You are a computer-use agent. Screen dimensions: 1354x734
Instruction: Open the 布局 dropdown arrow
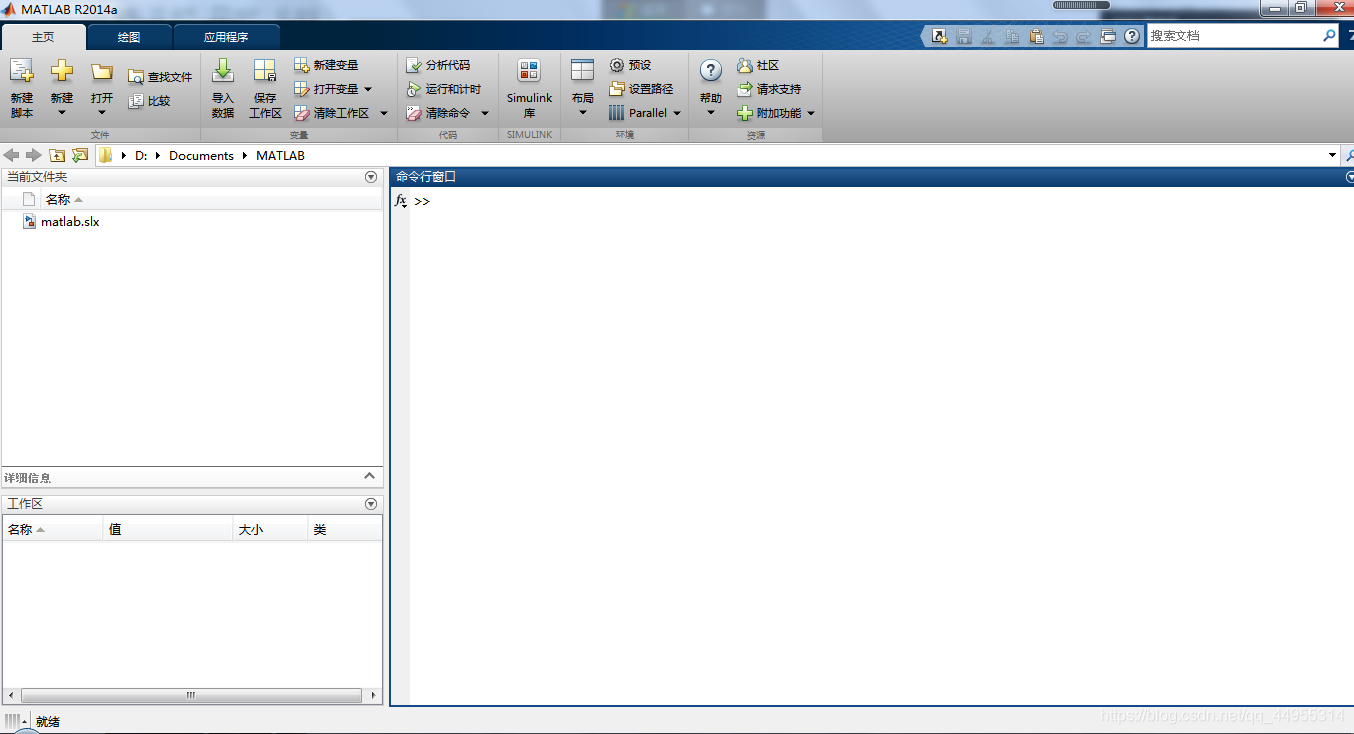(583, 112)
